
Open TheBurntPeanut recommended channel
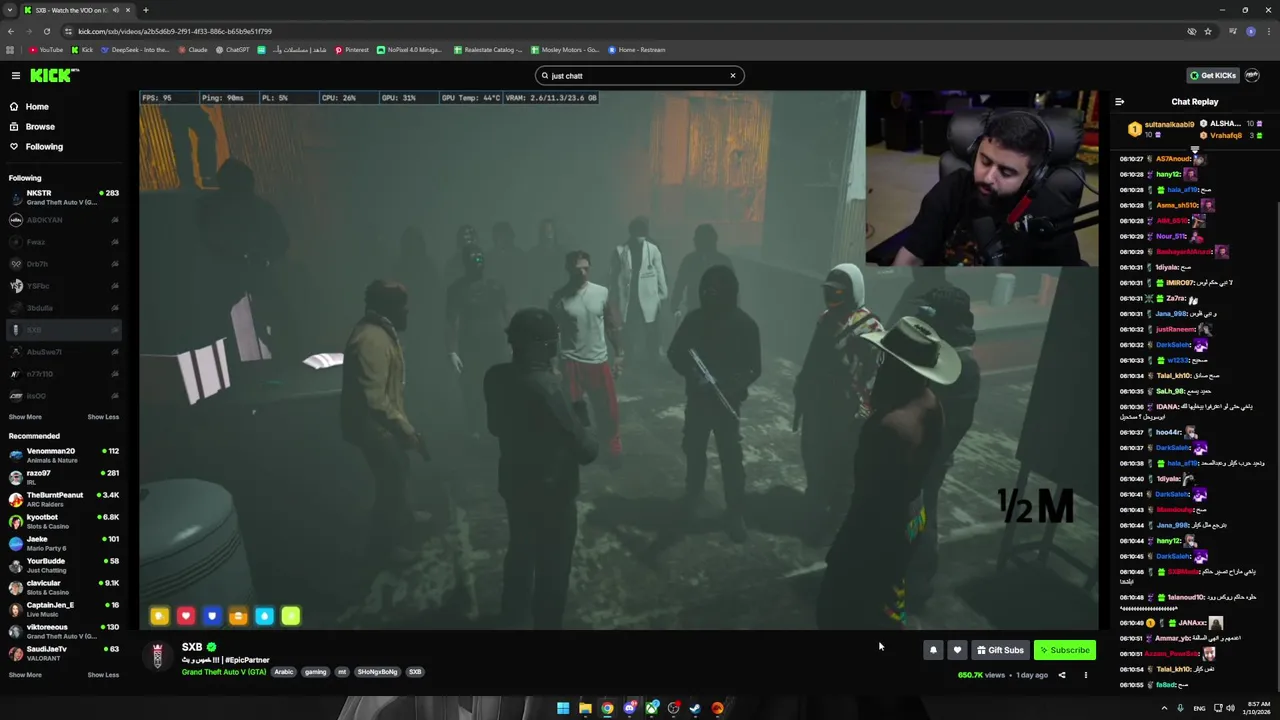click(64, 499)
